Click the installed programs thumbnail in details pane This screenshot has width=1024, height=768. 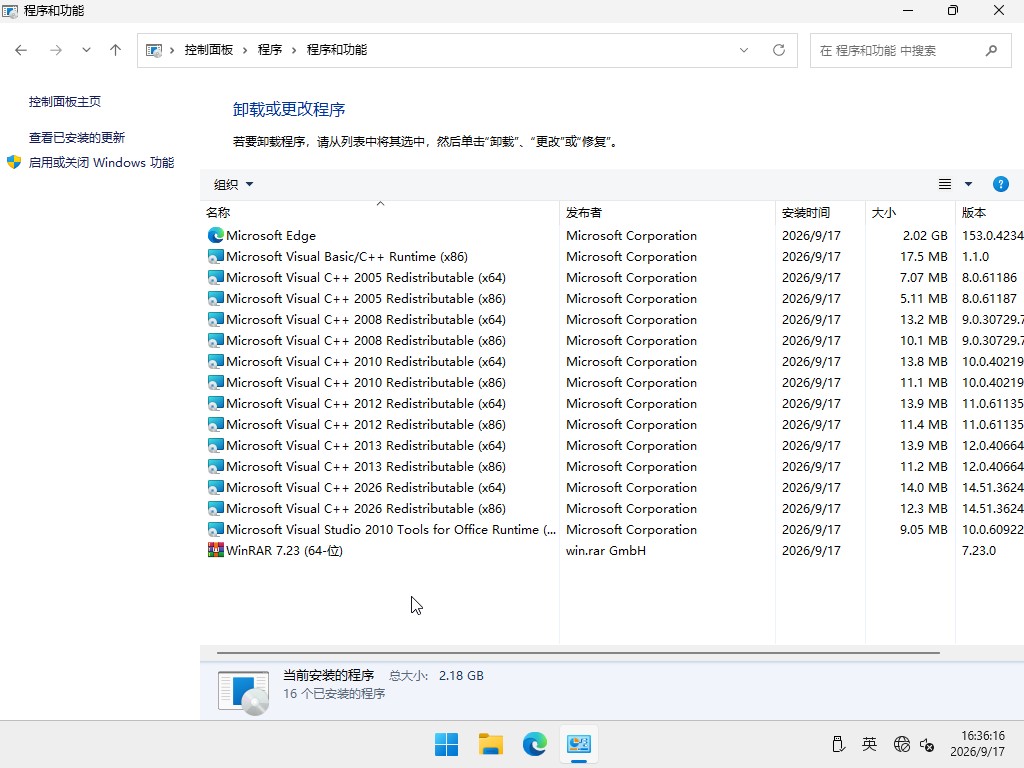coord(243,692)
